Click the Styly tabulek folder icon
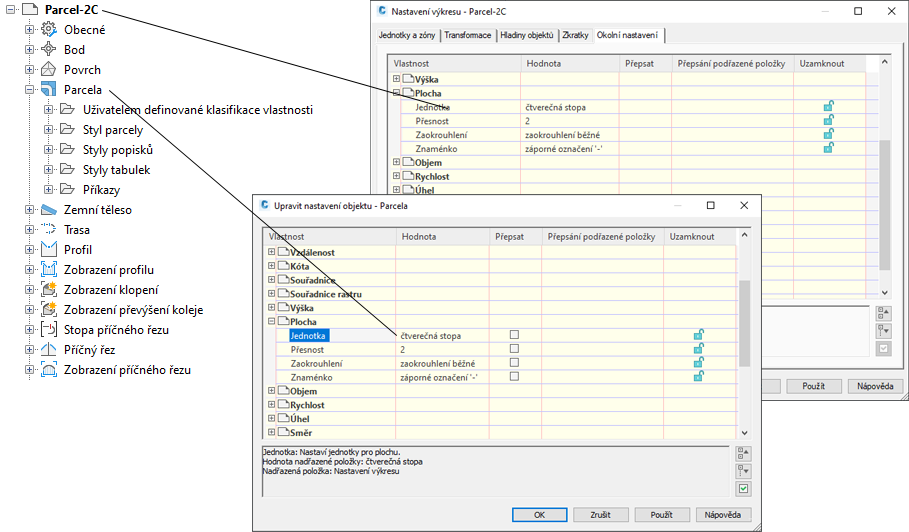This screenshot has height=532, width=909. [x=68, y=169]
